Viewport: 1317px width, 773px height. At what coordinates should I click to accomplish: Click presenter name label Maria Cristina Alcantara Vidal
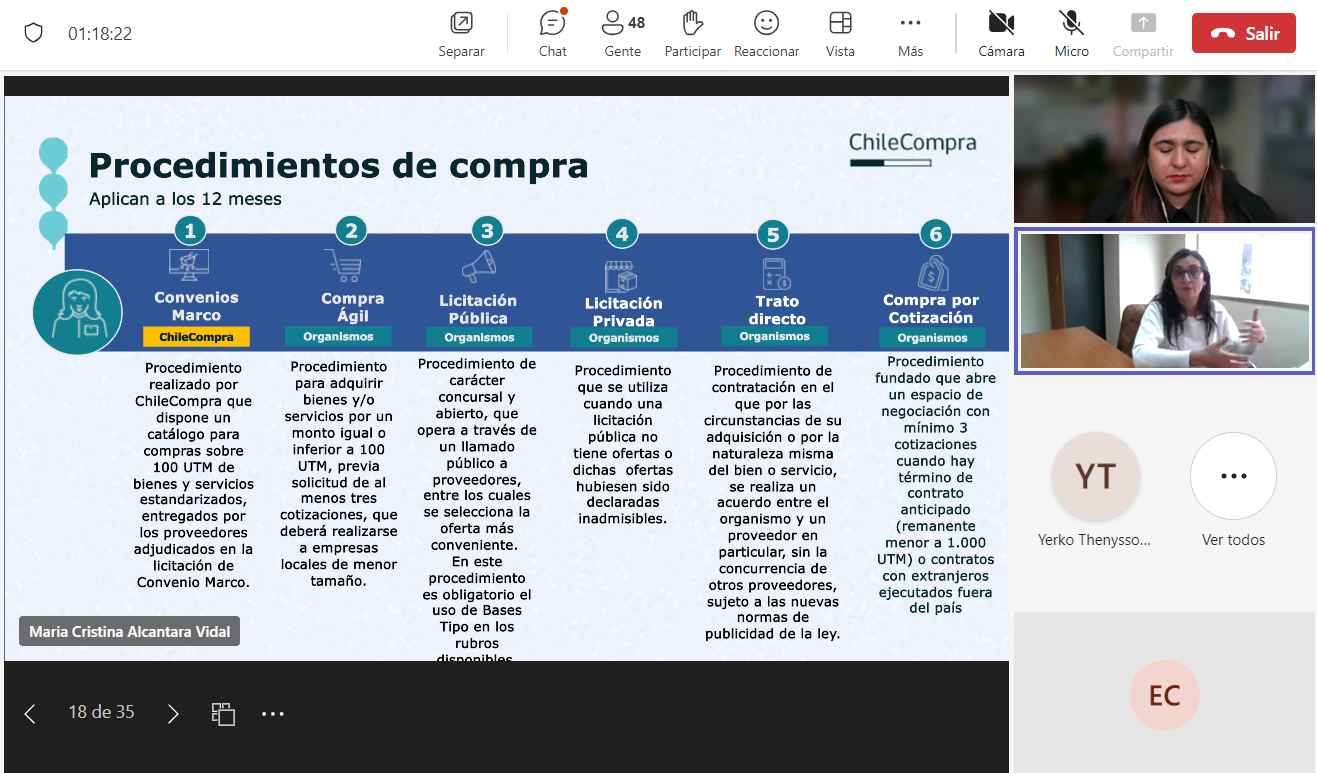tap(130, 631)
